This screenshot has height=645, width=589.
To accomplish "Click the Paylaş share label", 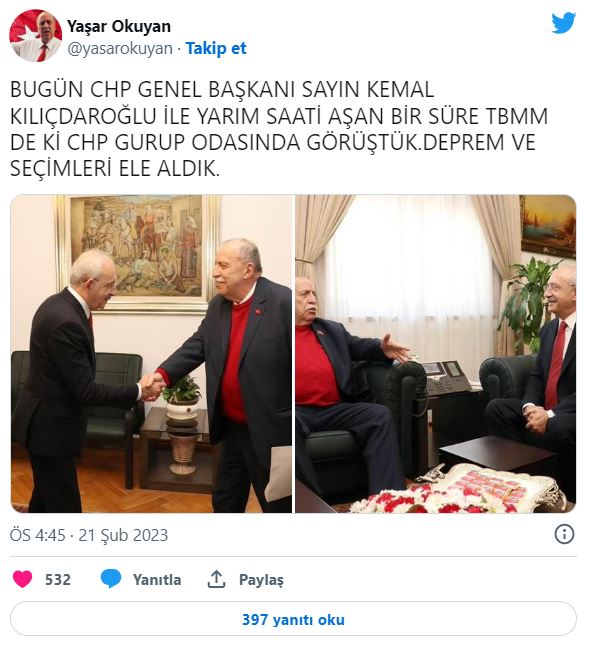I will [x=261, y=580].
